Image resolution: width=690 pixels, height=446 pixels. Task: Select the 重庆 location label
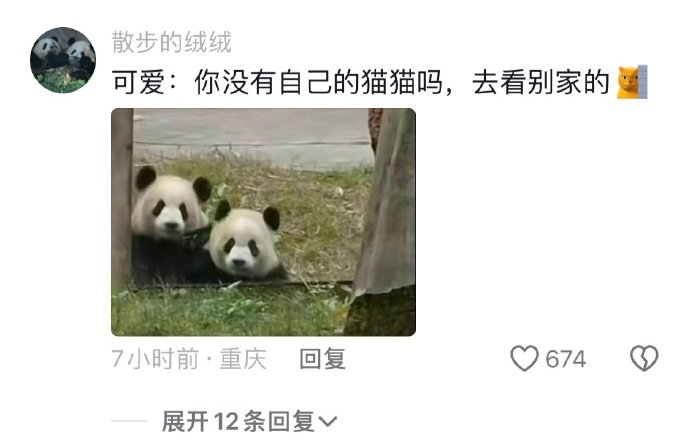tap(243, 359)
